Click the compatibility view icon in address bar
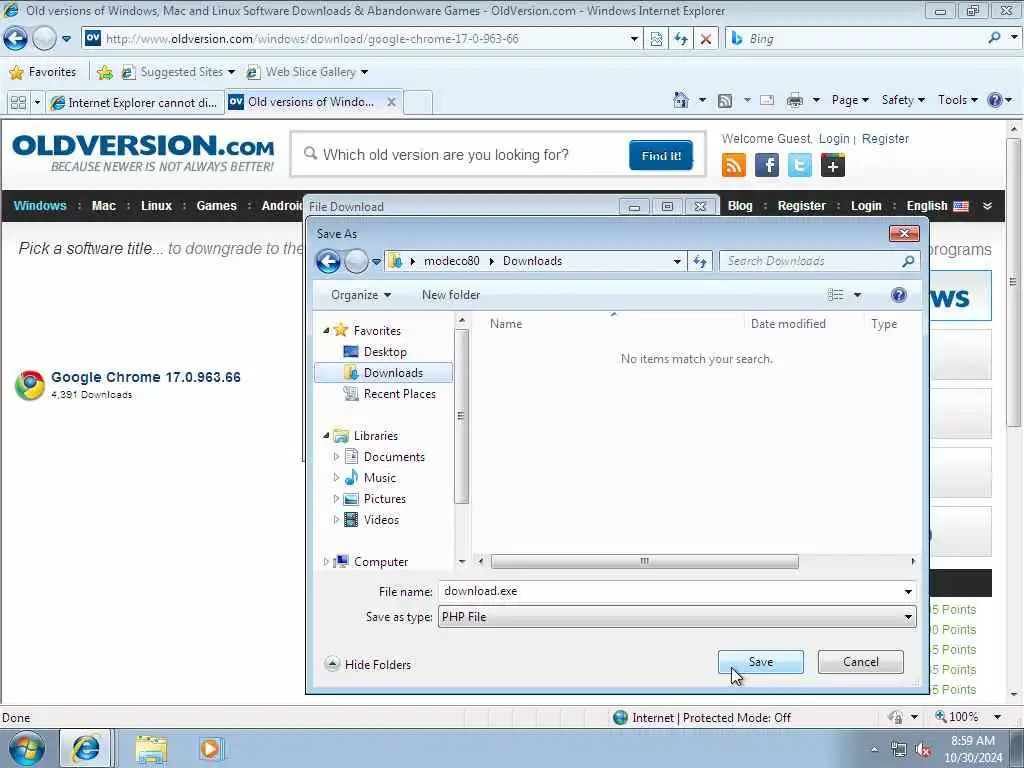1024x768 pixels. click(656, 39)
